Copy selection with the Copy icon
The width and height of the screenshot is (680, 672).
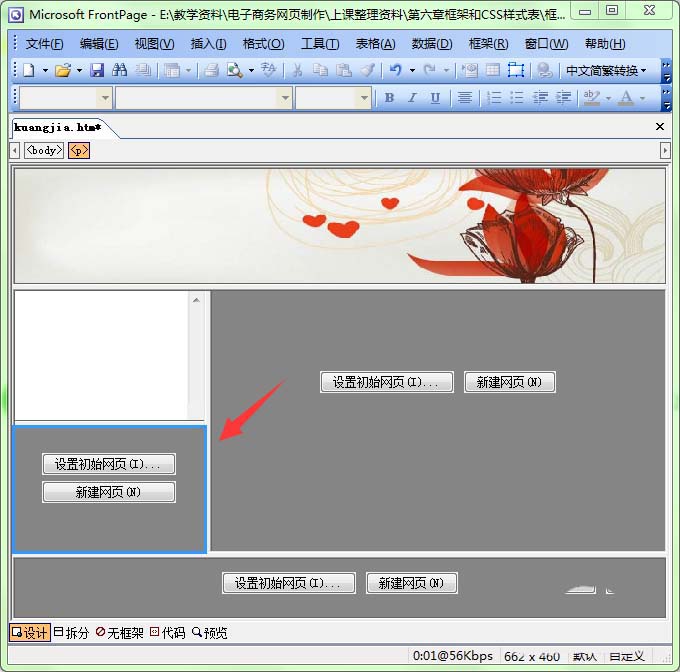(320, 70)
